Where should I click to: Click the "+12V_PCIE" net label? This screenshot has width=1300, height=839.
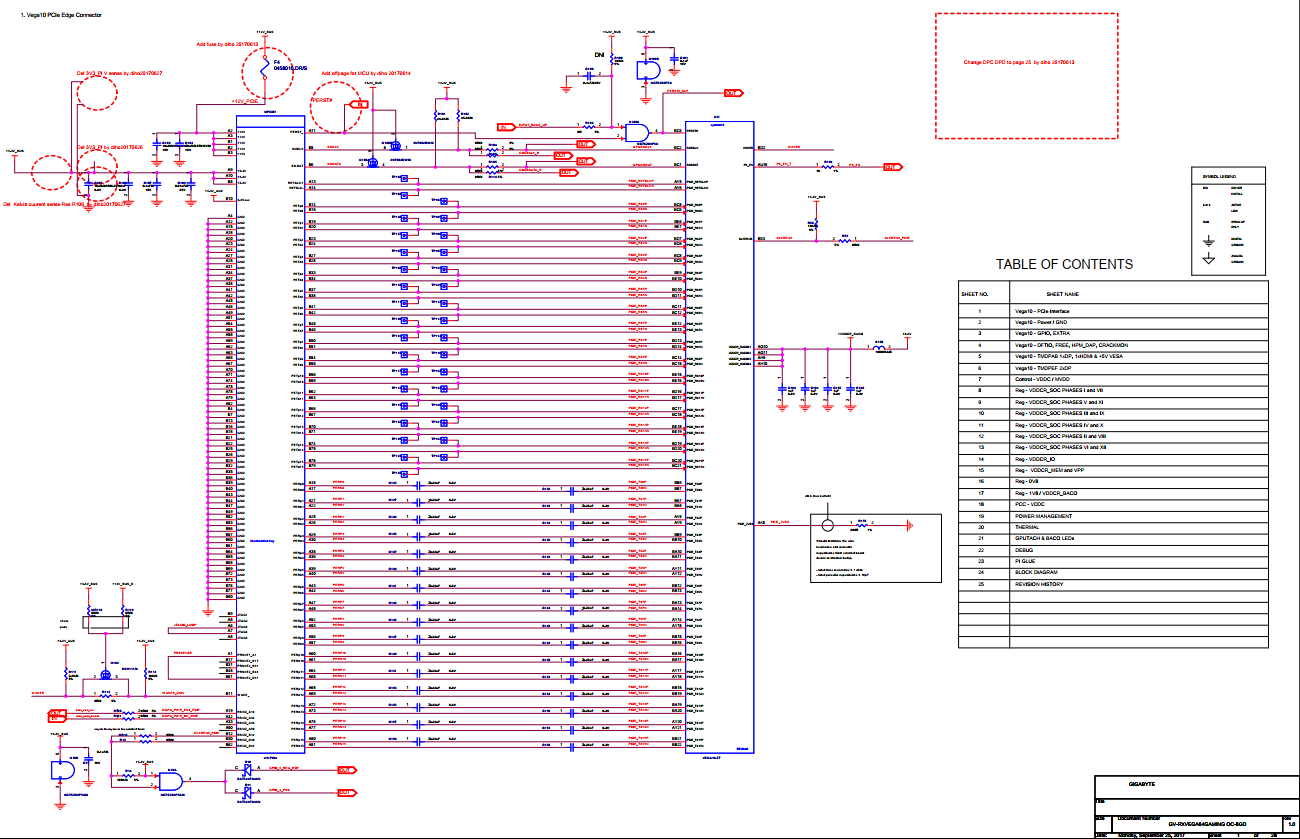pos(246,102)
